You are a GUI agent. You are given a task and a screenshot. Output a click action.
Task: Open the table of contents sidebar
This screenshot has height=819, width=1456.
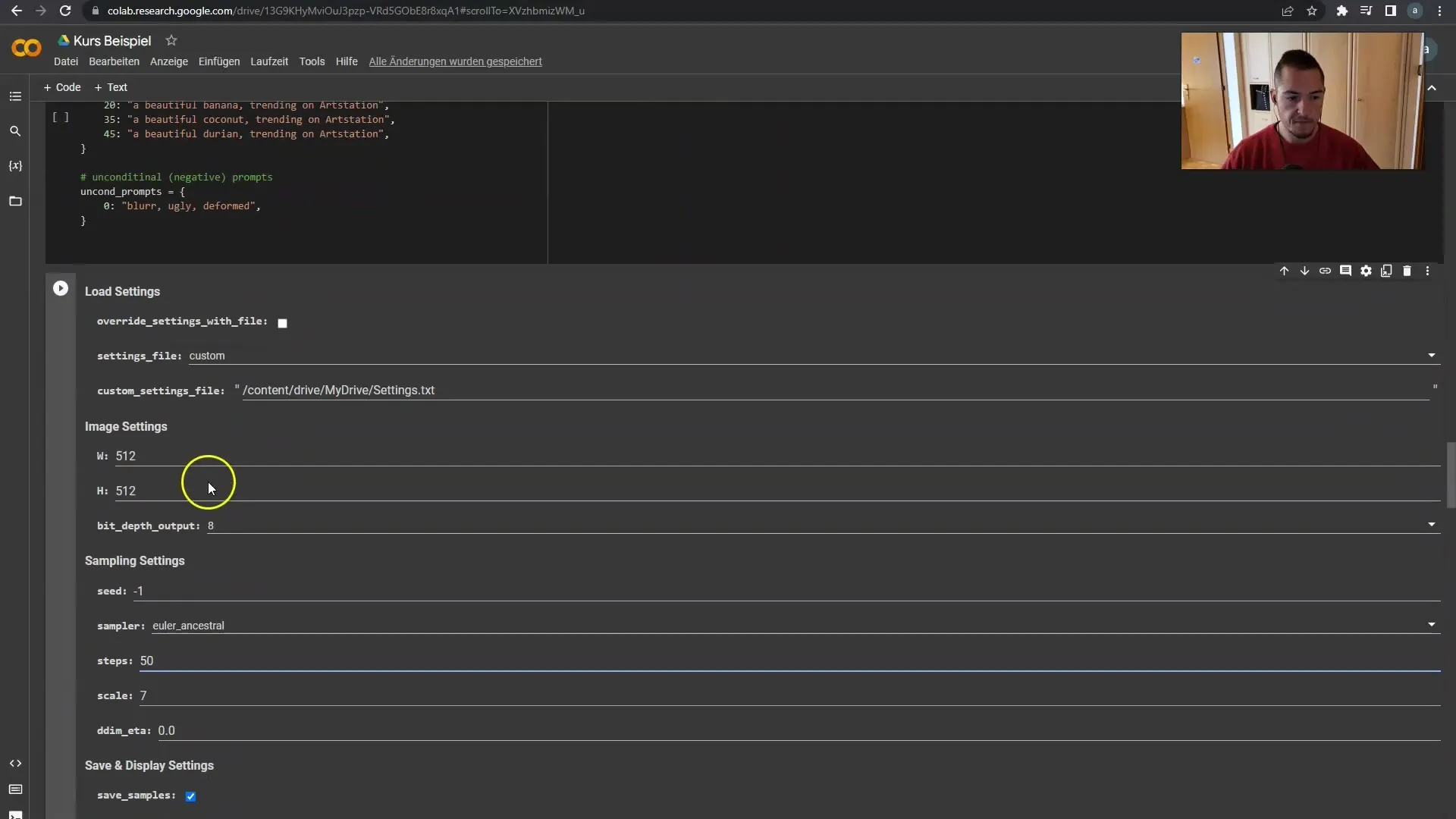pos(15,96)
